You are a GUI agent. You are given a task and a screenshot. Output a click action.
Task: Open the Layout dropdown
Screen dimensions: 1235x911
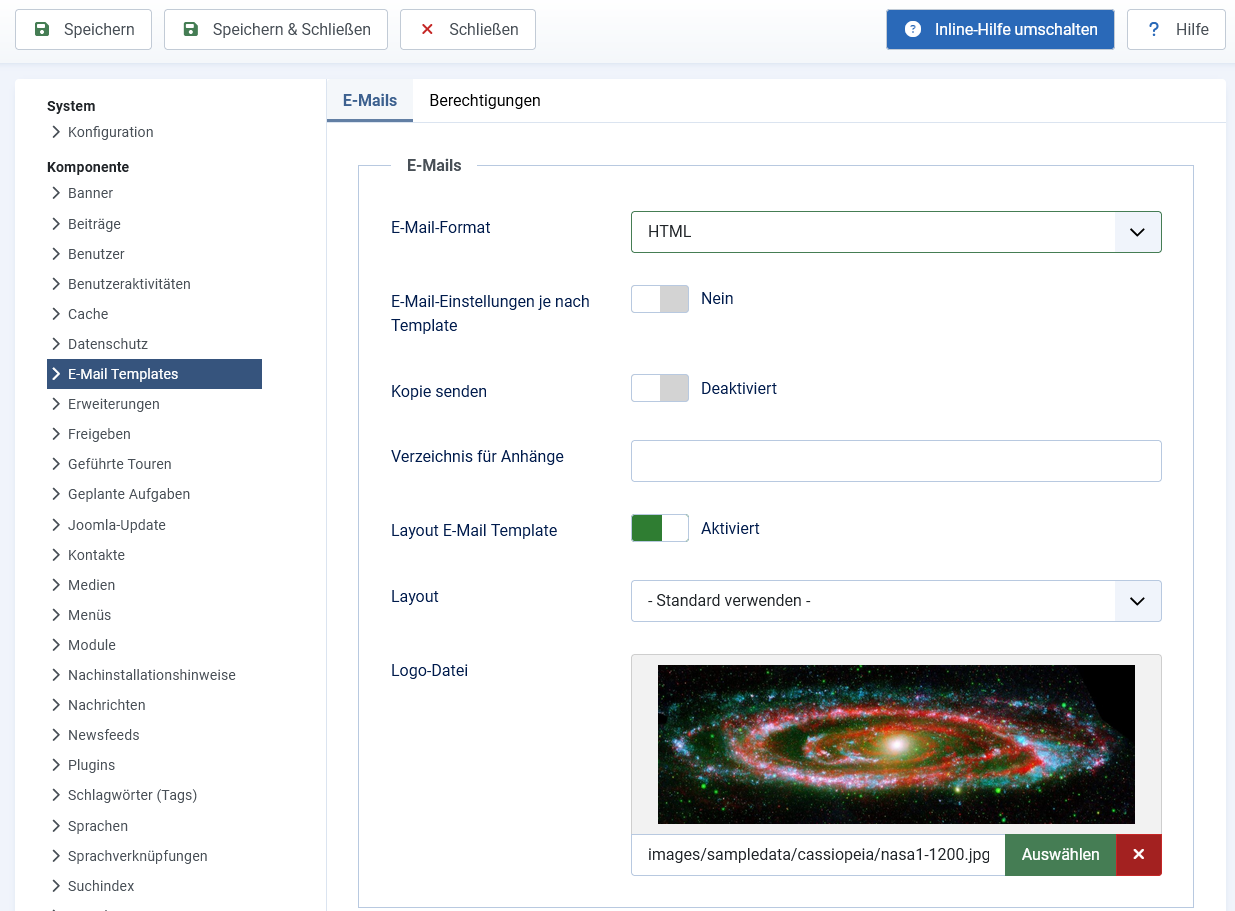pos(895,601)
